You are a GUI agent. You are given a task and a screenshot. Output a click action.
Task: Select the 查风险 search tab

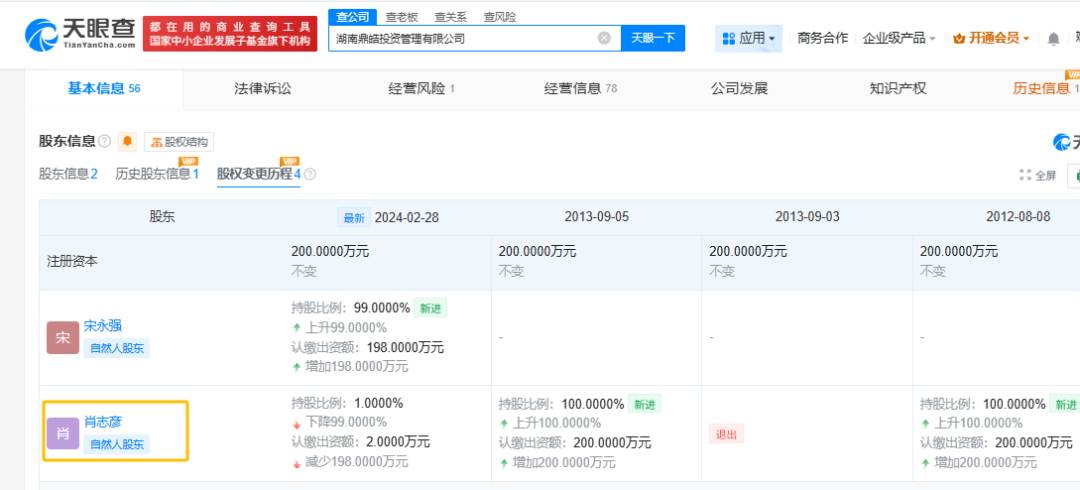(x=499, y=17)
